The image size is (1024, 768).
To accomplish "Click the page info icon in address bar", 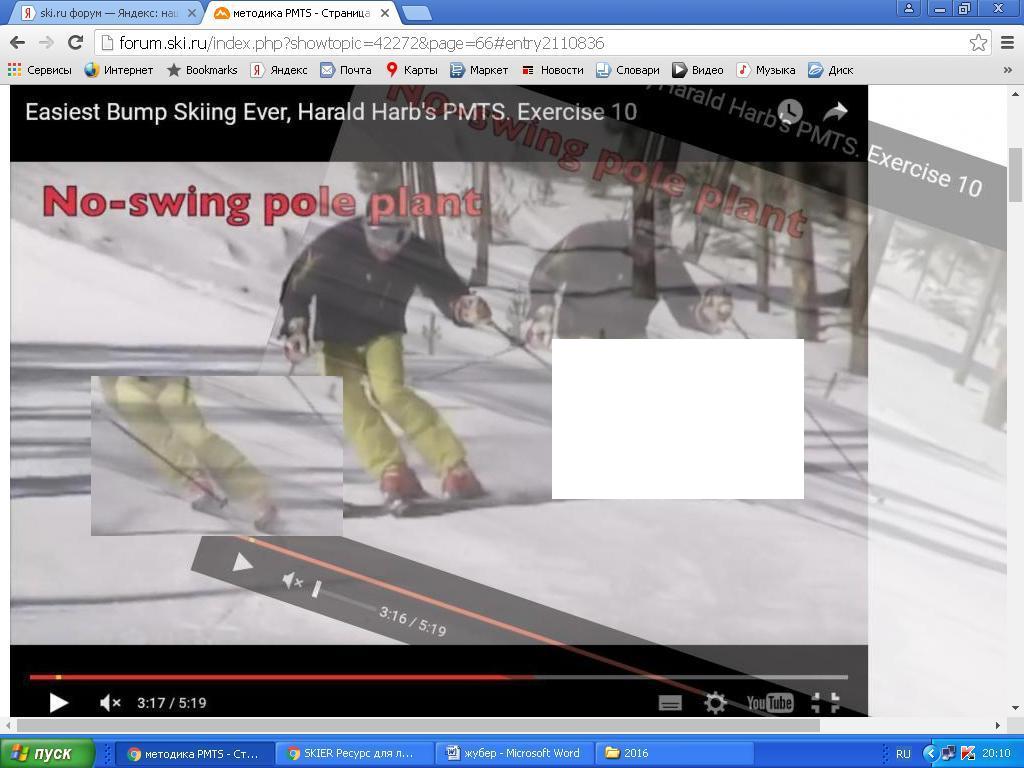I will (106, 43).
